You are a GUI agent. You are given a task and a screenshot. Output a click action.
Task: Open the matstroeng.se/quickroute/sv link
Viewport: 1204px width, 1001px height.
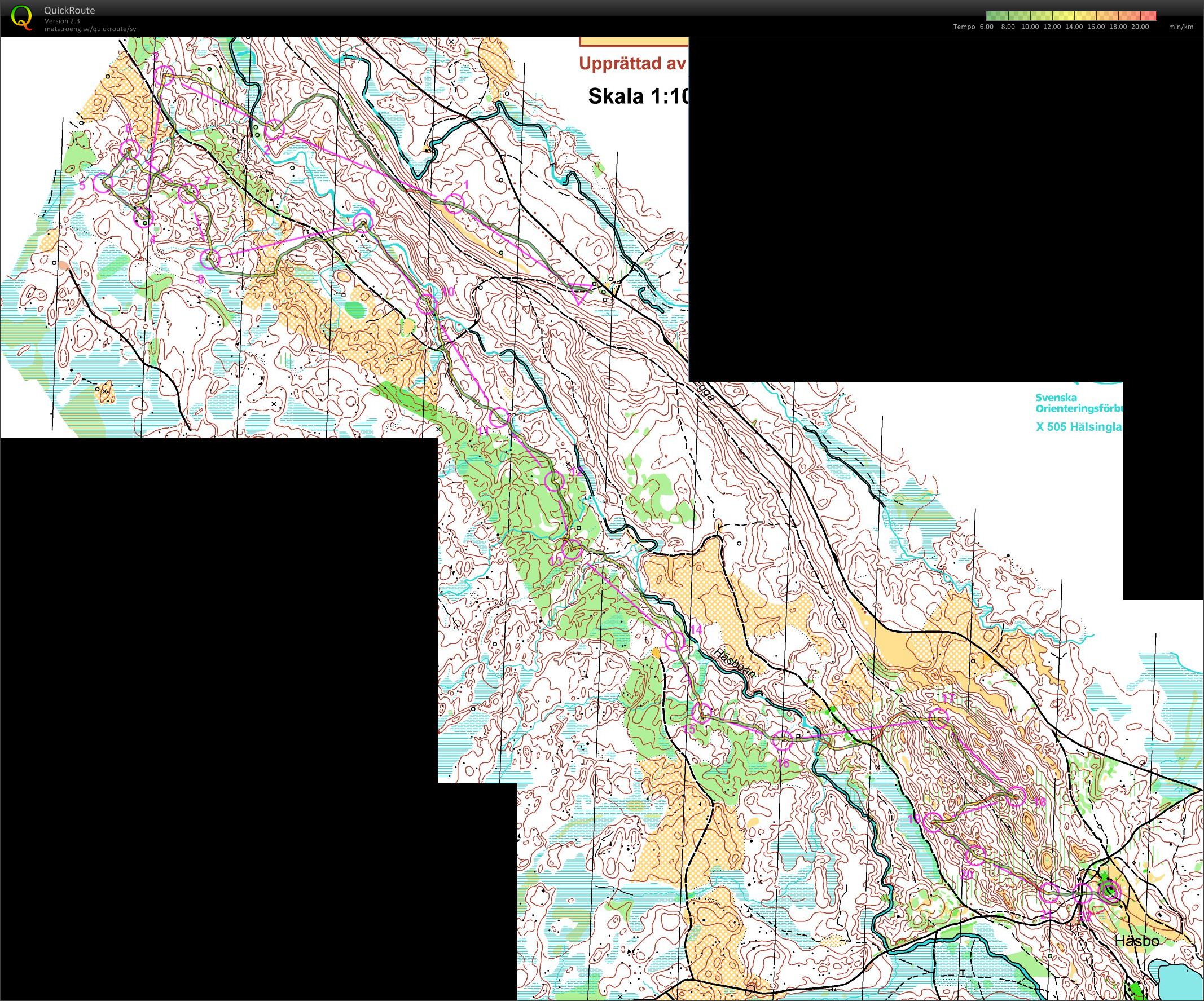click(x=90, y=29)
